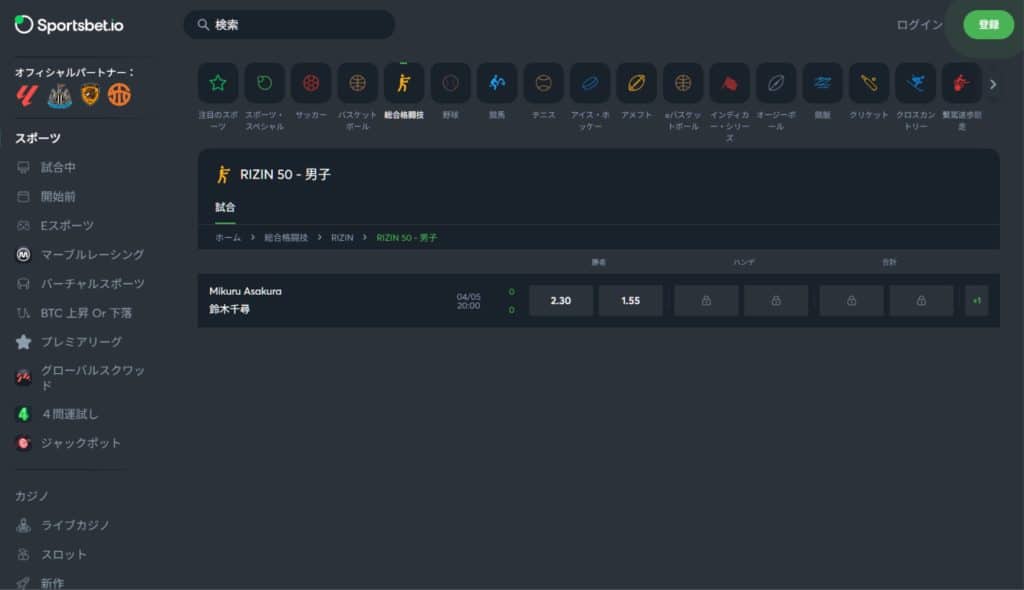Select the eBasketball icon
This screenshot has width=1024, height=590.
[683, 83]
